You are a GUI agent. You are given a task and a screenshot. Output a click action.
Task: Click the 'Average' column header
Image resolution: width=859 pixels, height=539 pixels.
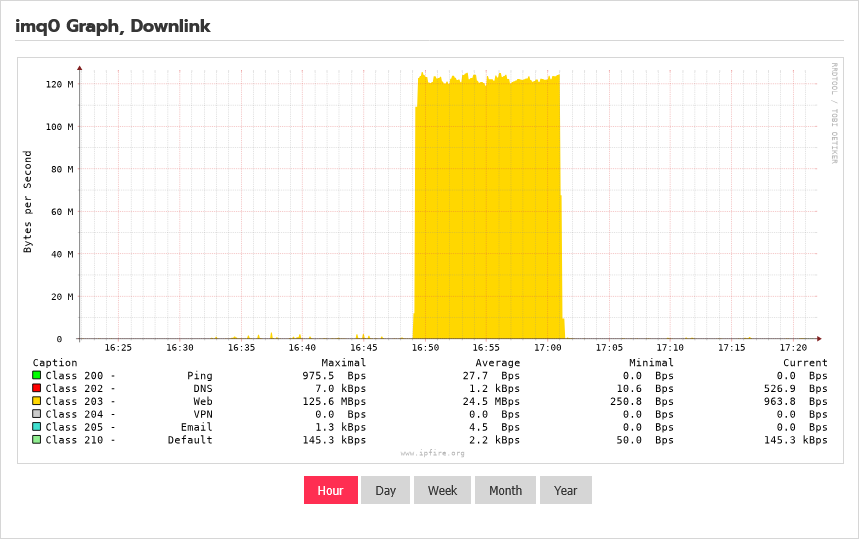pos(497,363)
